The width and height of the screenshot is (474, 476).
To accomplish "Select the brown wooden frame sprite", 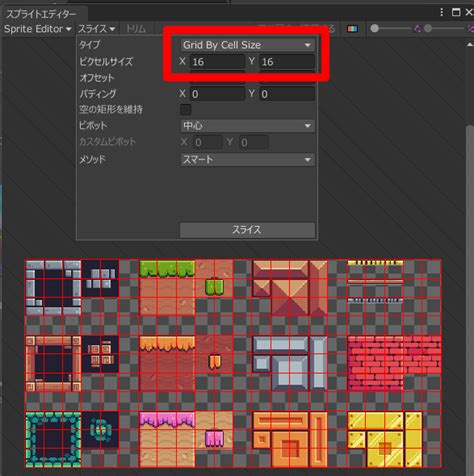I will pyautogui.click(x=53, y=363).
